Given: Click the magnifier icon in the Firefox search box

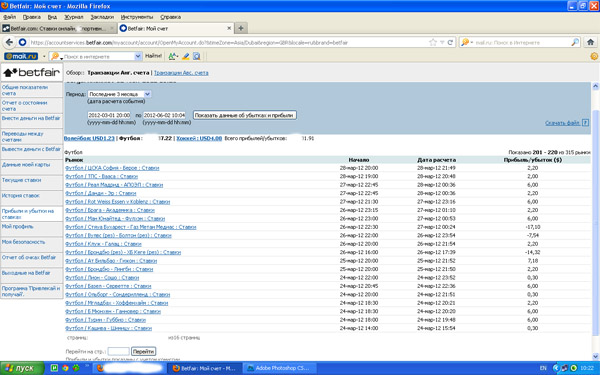Looking at the screenshot, I should 575,42.
